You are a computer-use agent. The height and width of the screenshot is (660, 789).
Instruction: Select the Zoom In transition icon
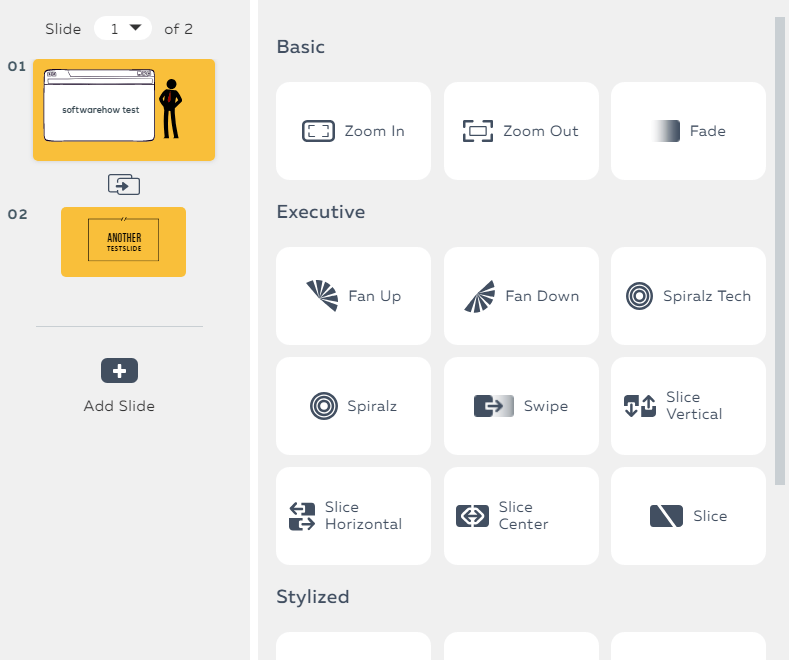pyautogui.click(x=318, y=131)
